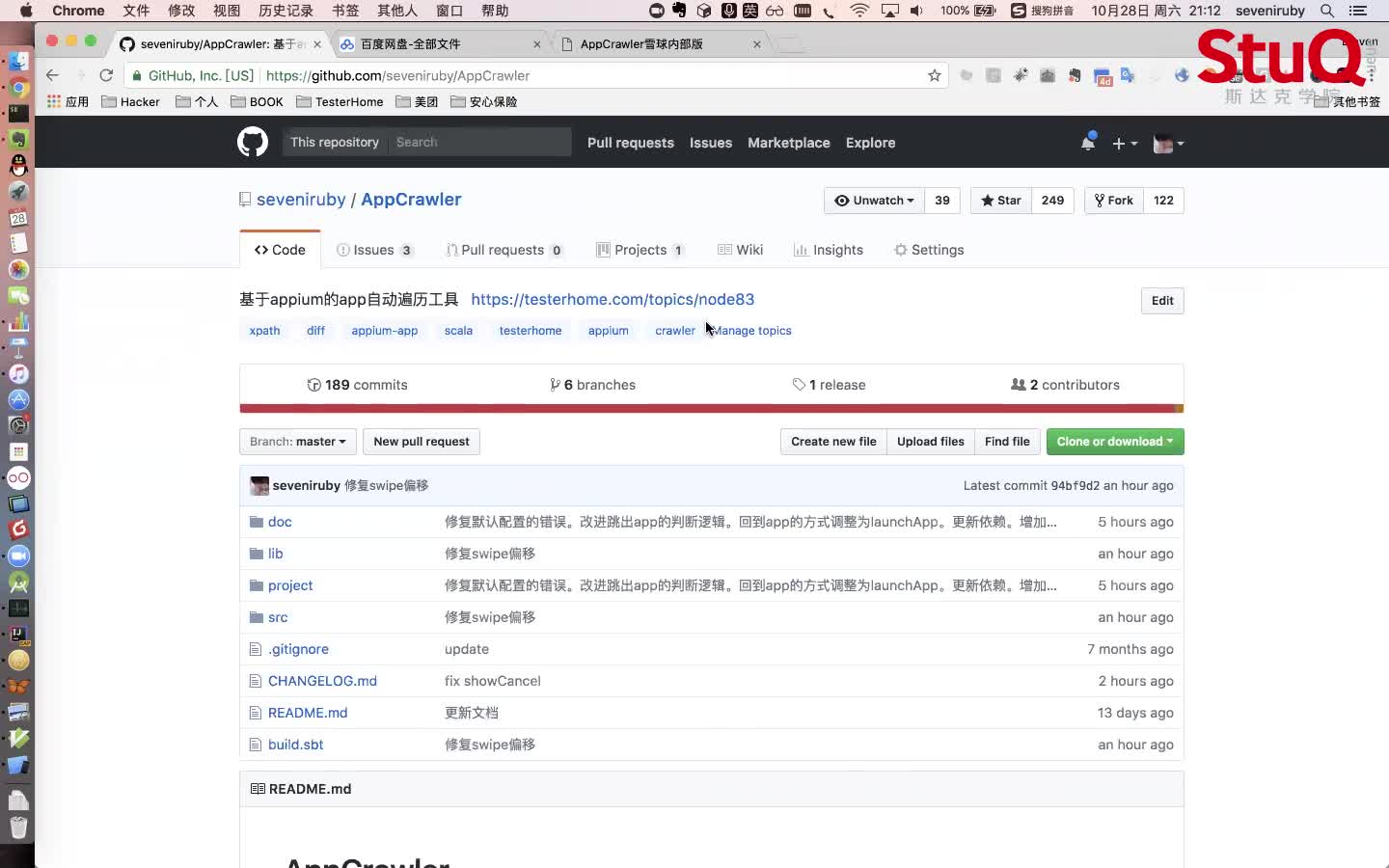Image resolution: width=1389 pixels, height=868 pixels.
Task: Open the Clone or download dropdown
Action: coord(1114,442)
